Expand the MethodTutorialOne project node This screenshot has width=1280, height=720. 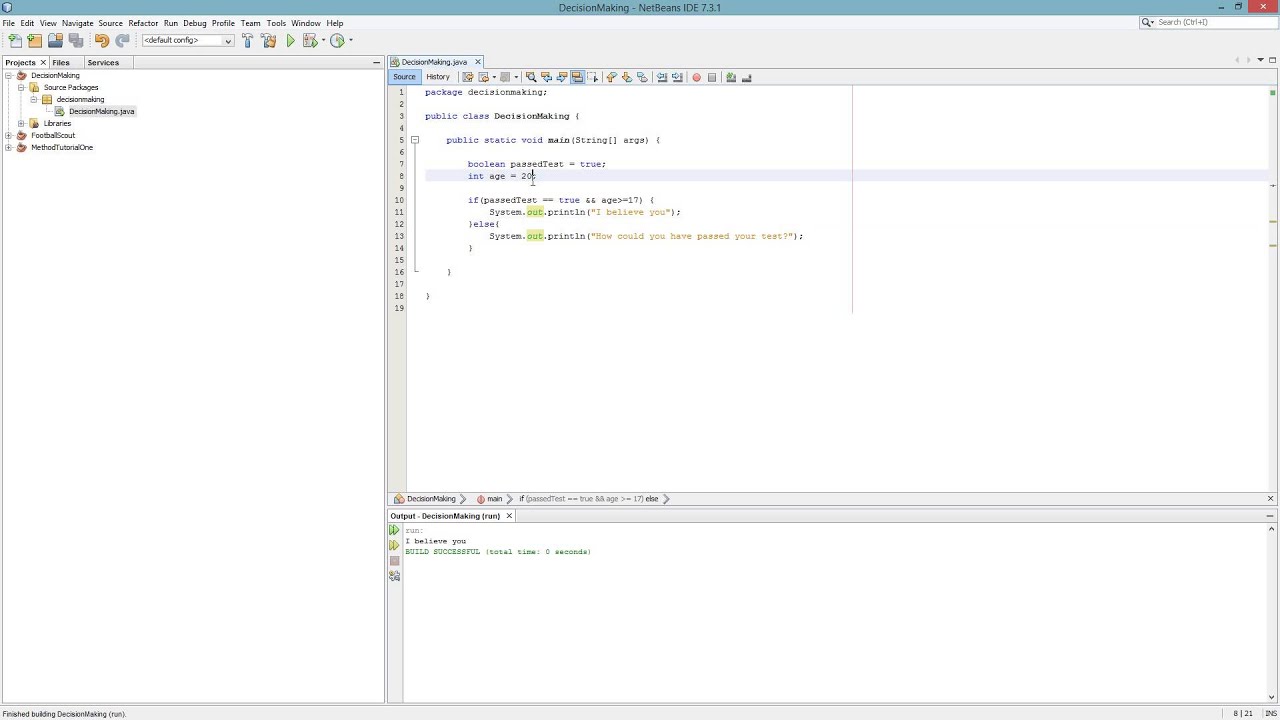pyautogui.click(x=9, y=148)
